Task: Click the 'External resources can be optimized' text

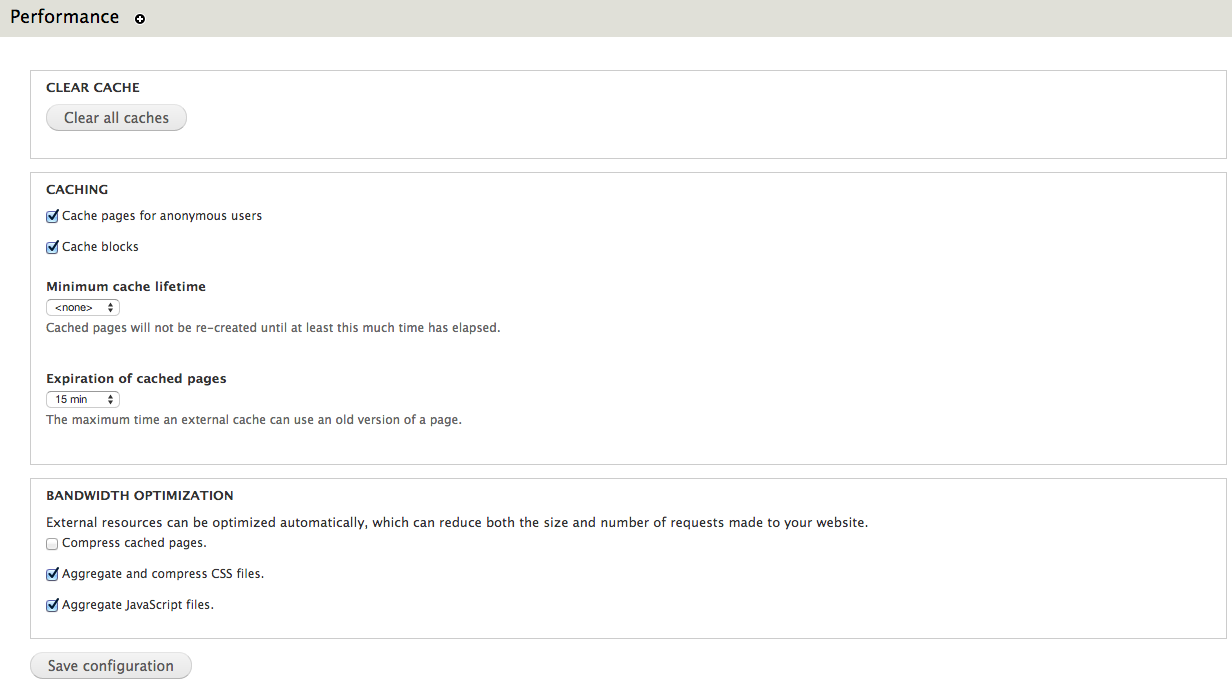Action: [457, 523]
